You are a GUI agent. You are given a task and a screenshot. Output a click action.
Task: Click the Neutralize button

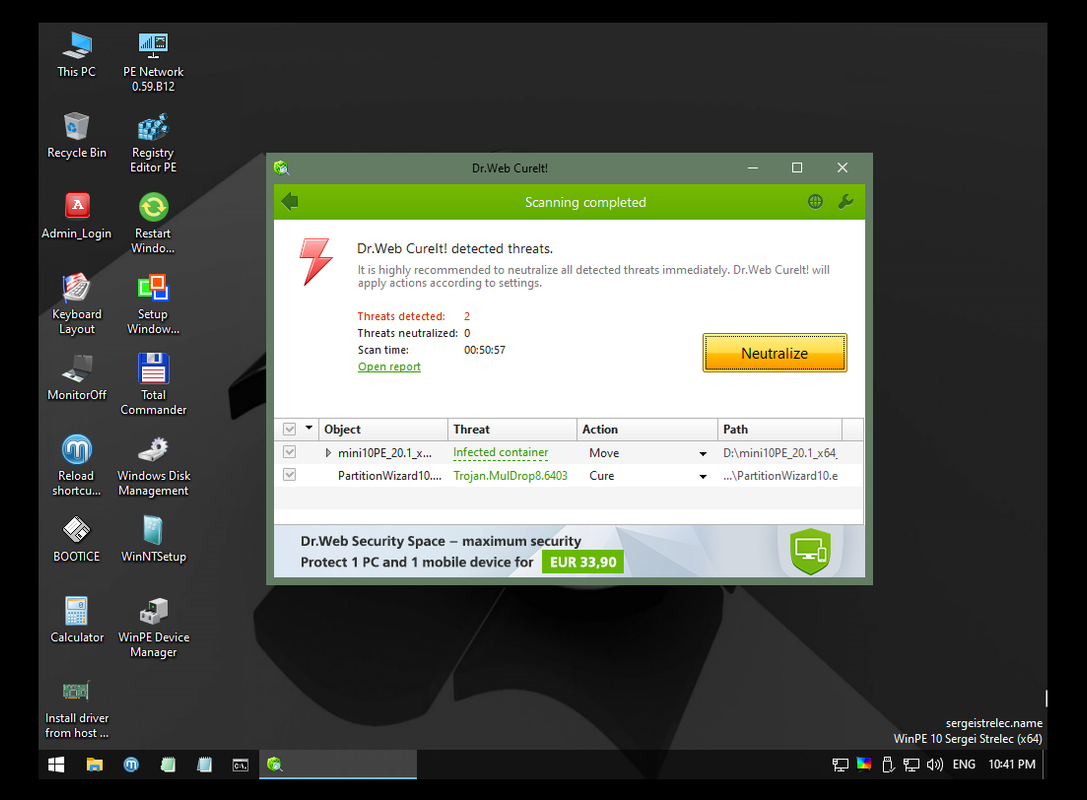[774, 353]
